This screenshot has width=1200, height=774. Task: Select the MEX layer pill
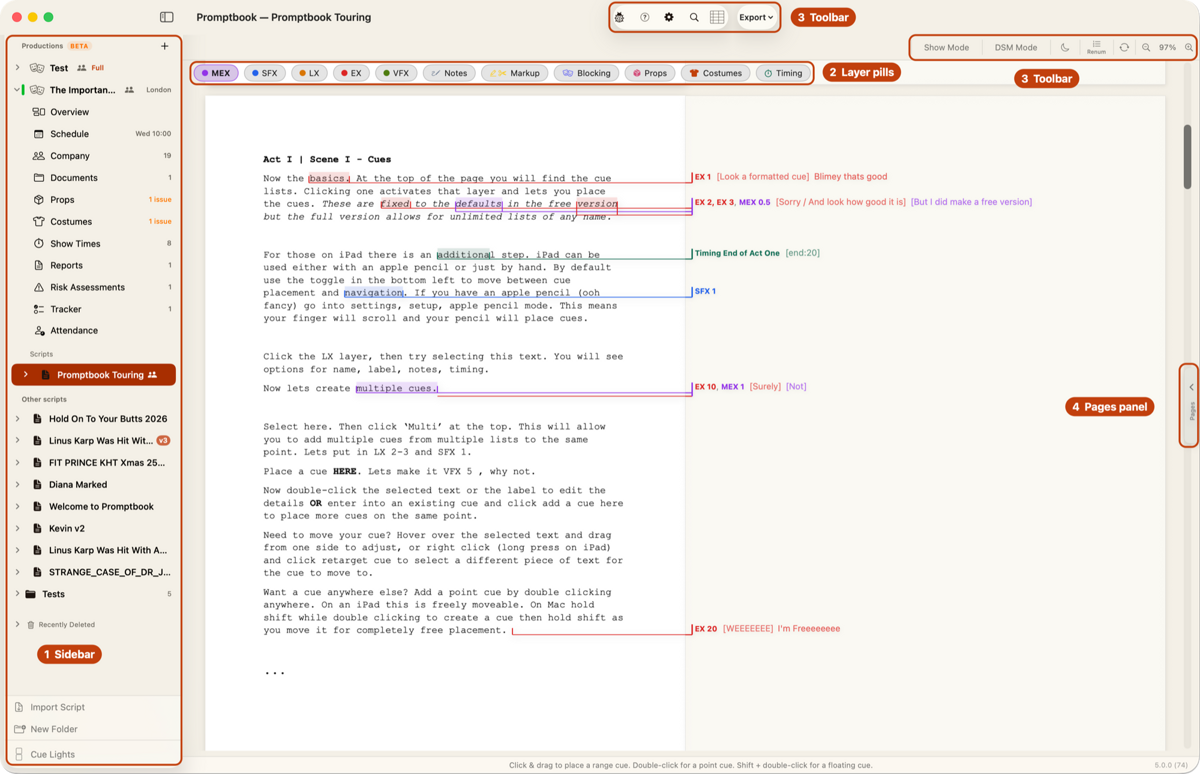[x=216, y=73]
